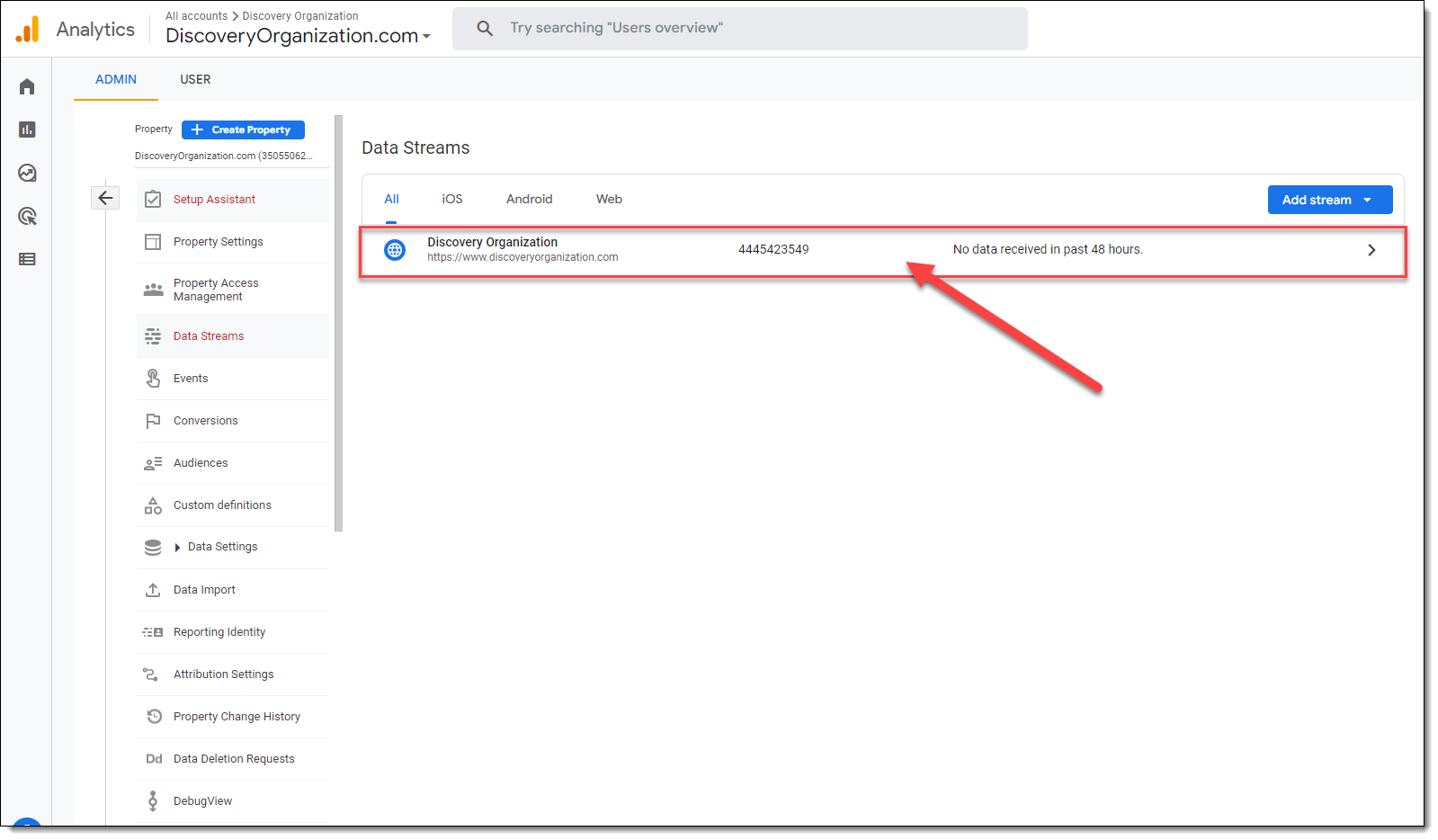Click the globe icon of Discovery Organization stream
Screen dimensions: 1438x840
395,250
